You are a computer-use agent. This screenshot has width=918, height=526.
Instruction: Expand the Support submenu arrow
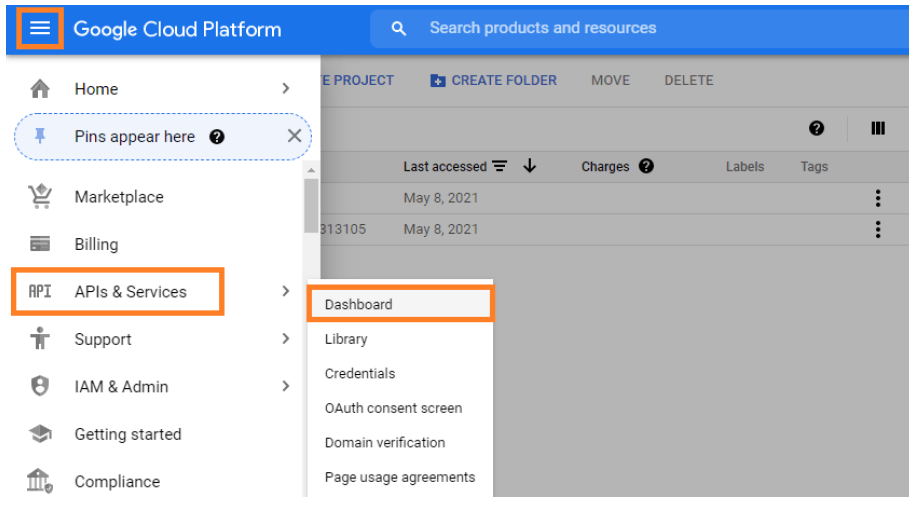pos(286,339)
